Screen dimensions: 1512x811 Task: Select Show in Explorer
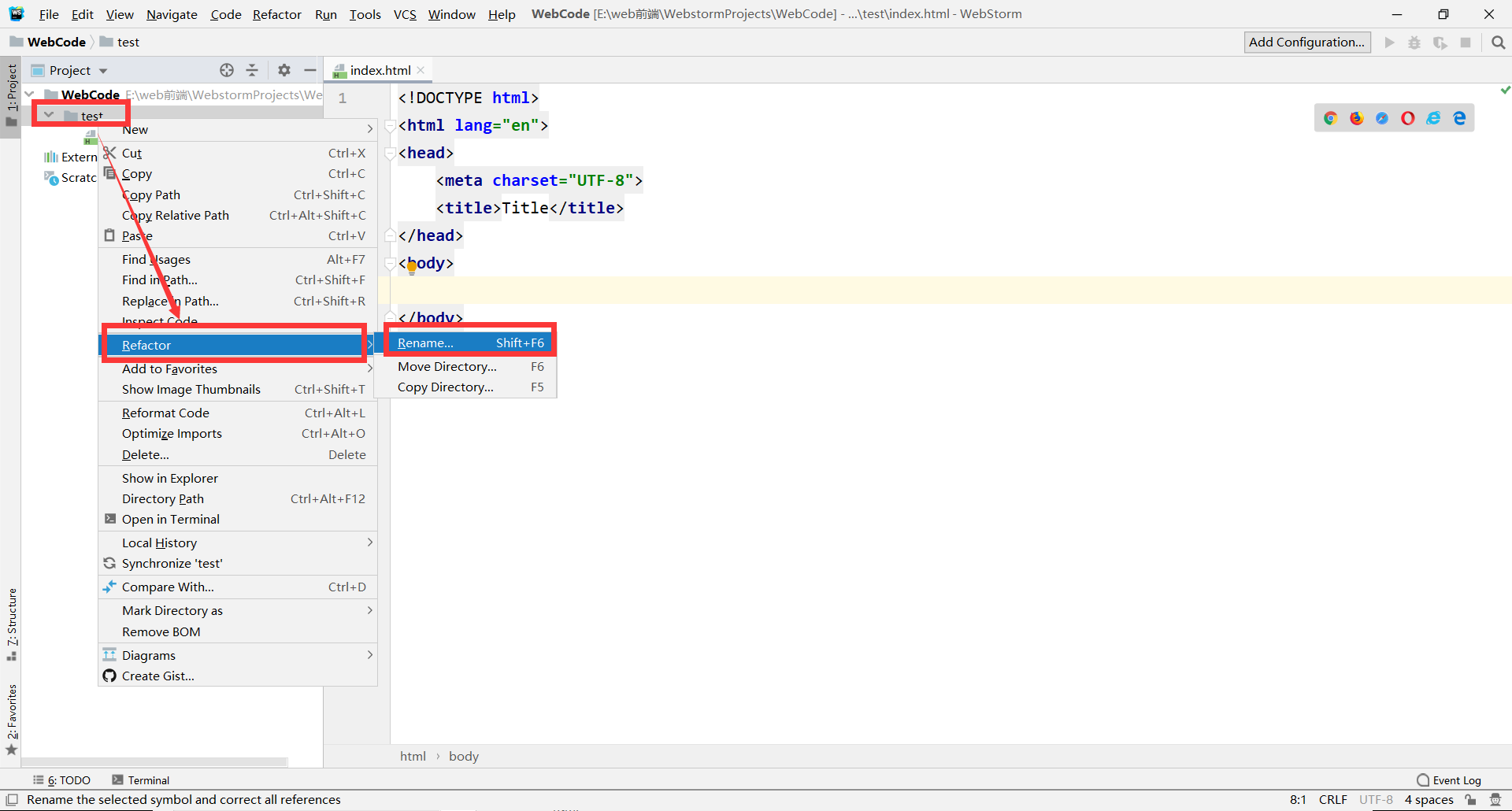(x=238, y=478)
